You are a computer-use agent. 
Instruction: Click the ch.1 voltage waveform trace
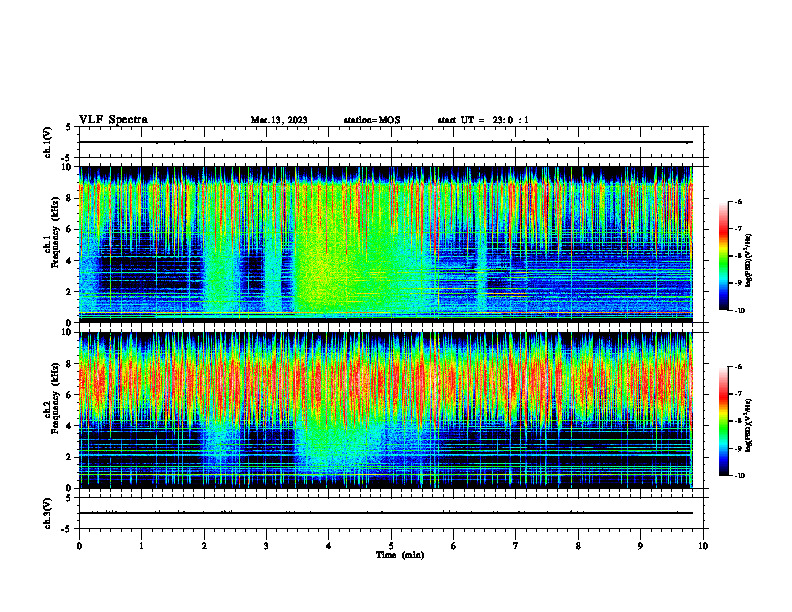386,142
